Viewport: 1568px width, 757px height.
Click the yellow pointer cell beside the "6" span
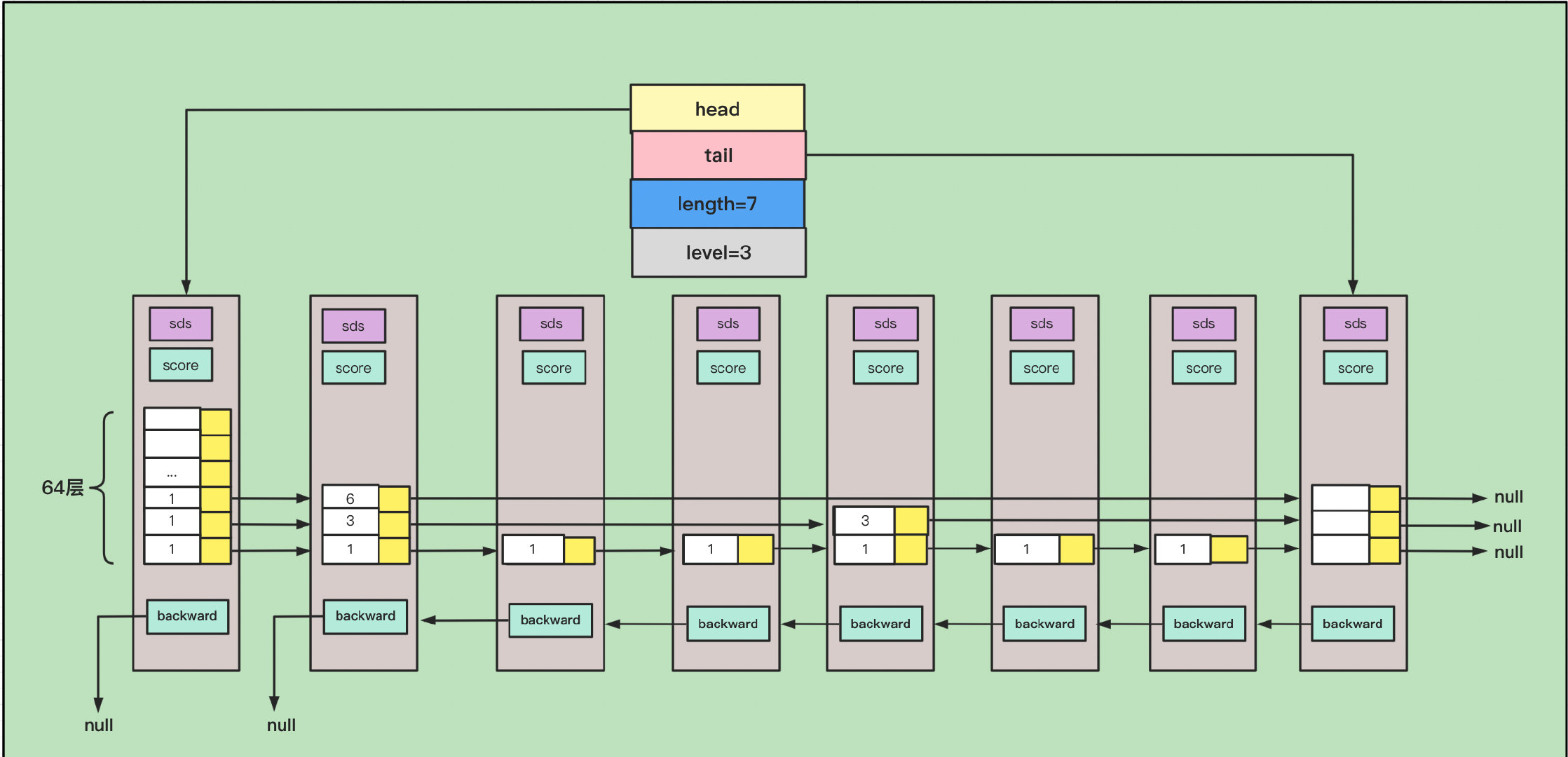pos(394,498)
